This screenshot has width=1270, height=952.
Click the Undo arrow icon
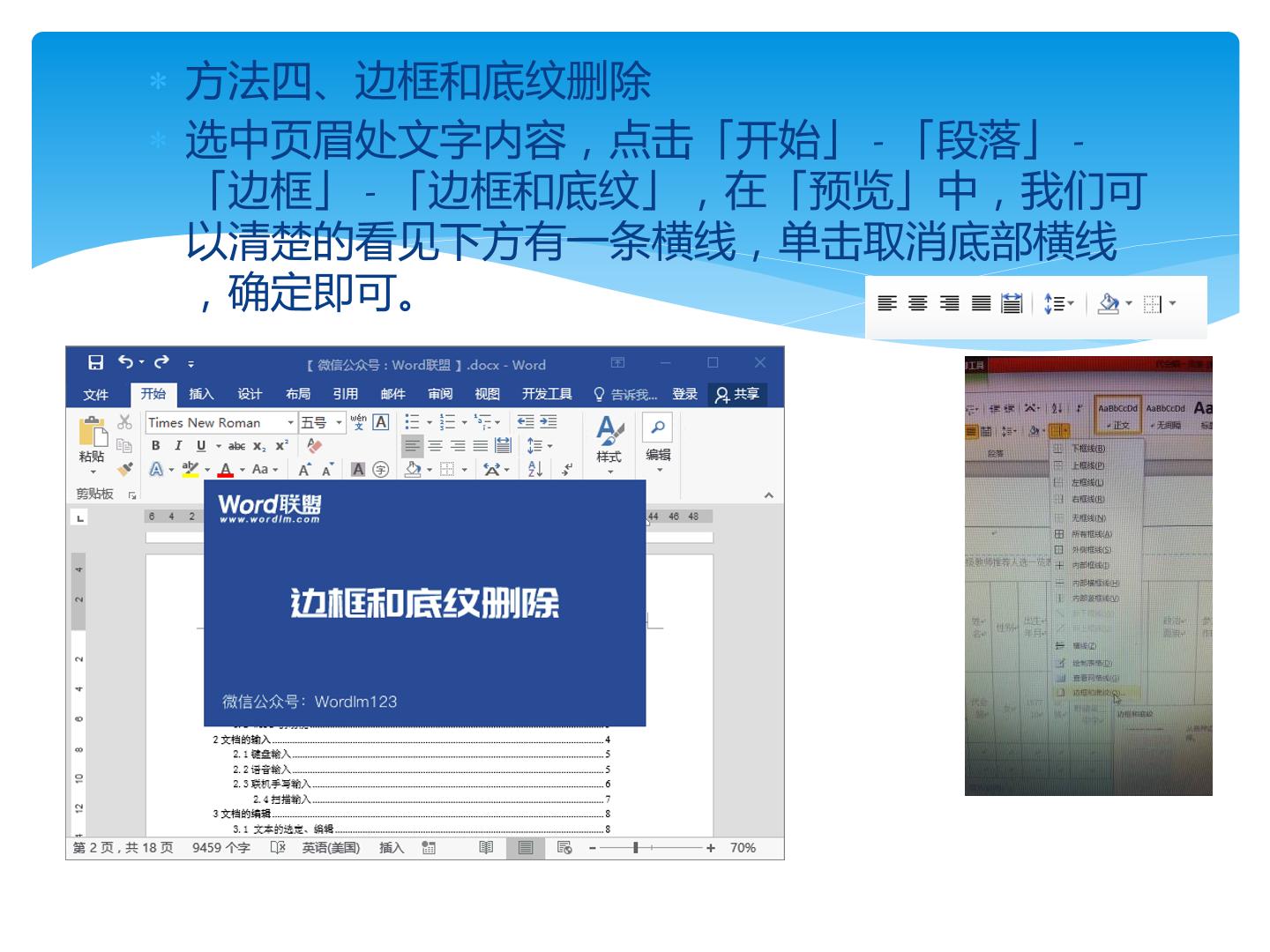click(x=126, y=362)
